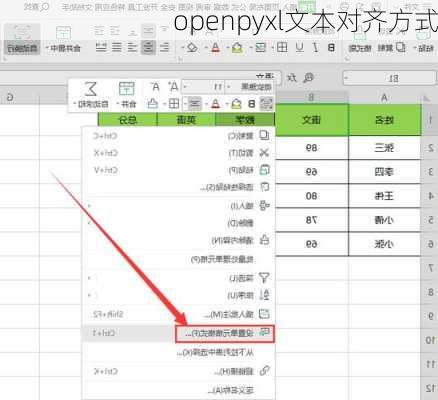Open the mini toolbar font size 11 dropdown

(185, 87)
